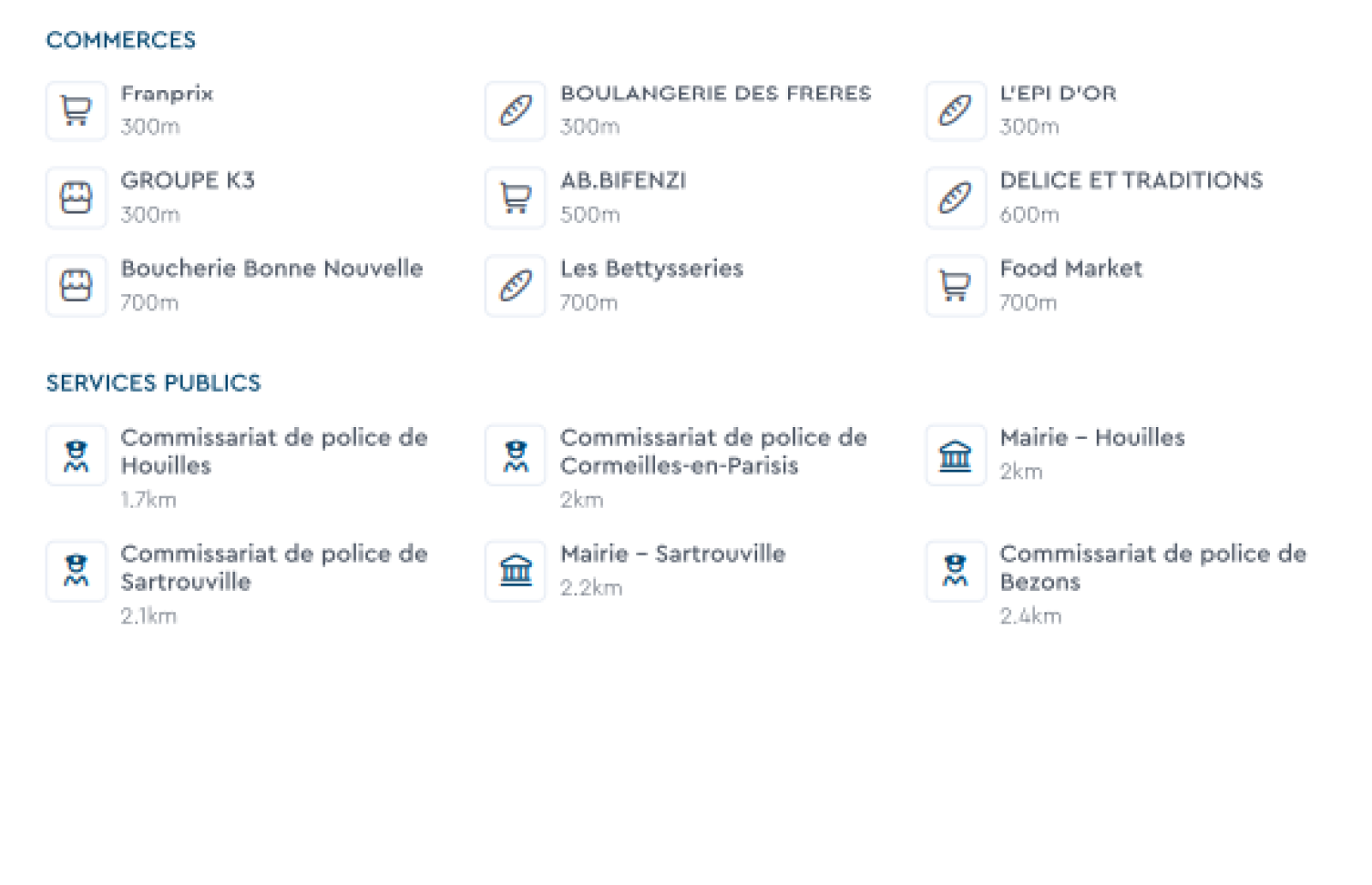Click the shopping cart icon beside Franprix
This screenshot has height=885, width=1372.
[76, 111]
